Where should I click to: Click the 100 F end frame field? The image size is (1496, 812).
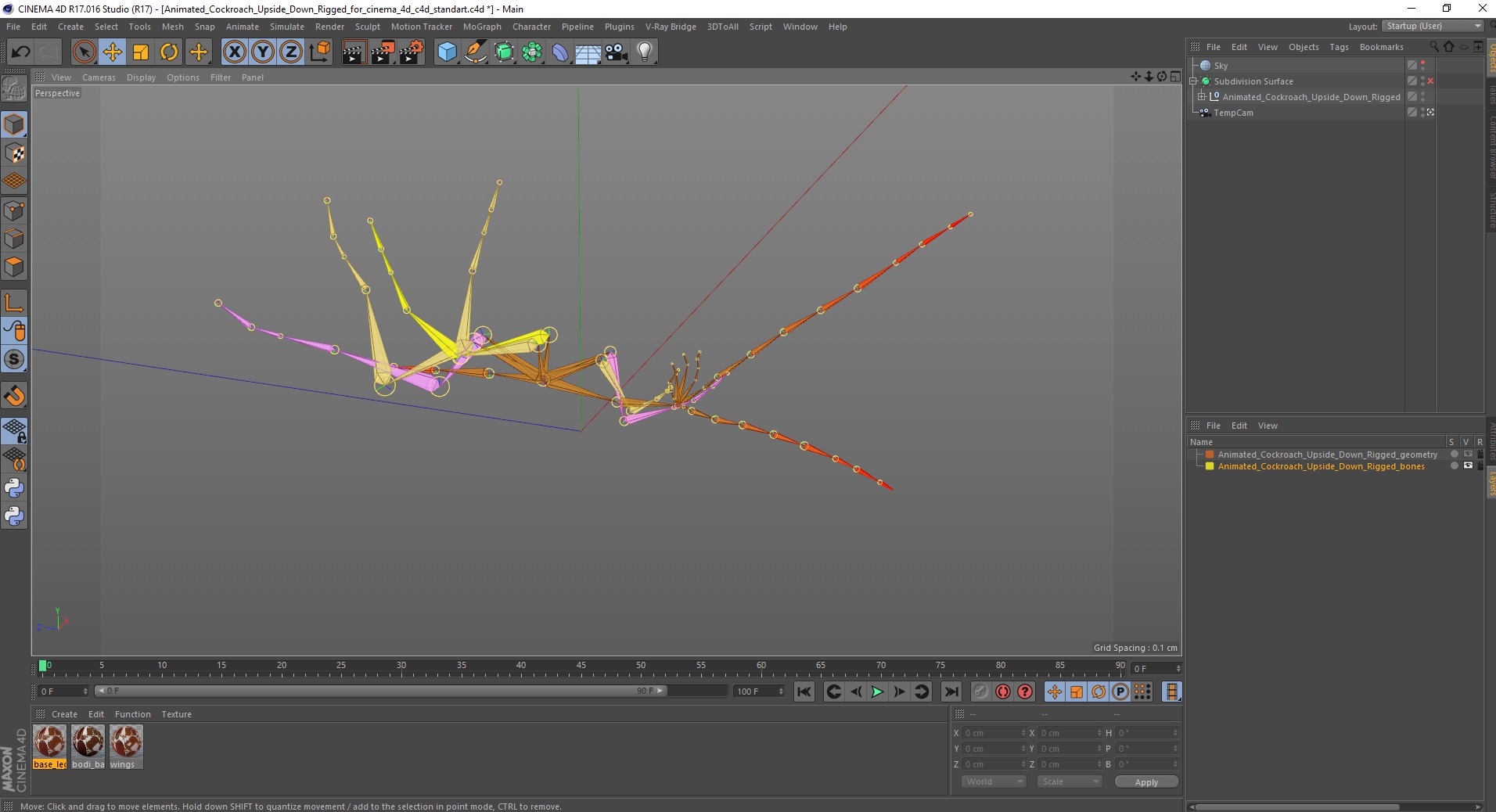tap(759, 692)
